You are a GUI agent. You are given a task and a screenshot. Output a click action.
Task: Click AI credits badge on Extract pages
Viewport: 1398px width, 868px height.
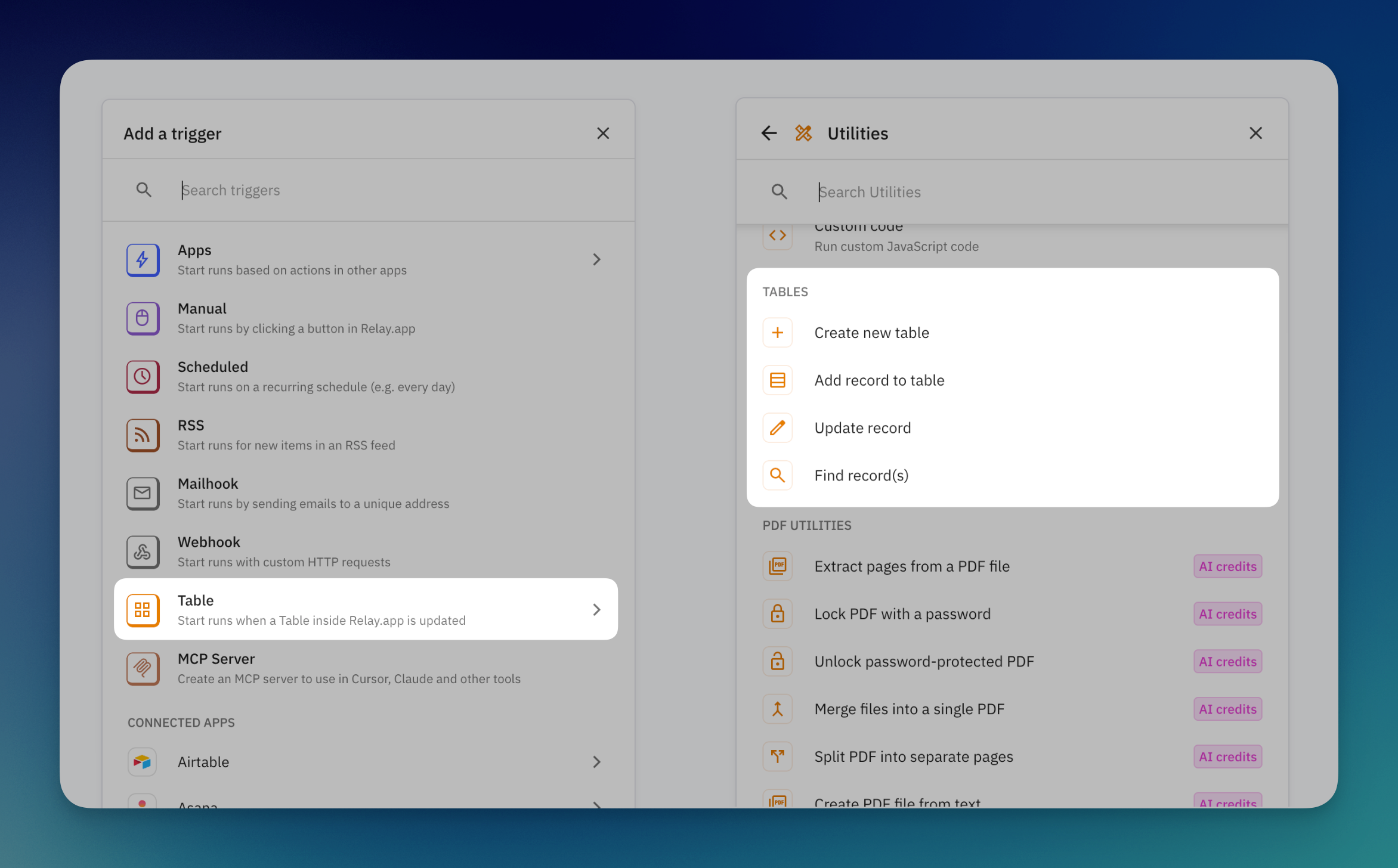(x=1227, y=566)
